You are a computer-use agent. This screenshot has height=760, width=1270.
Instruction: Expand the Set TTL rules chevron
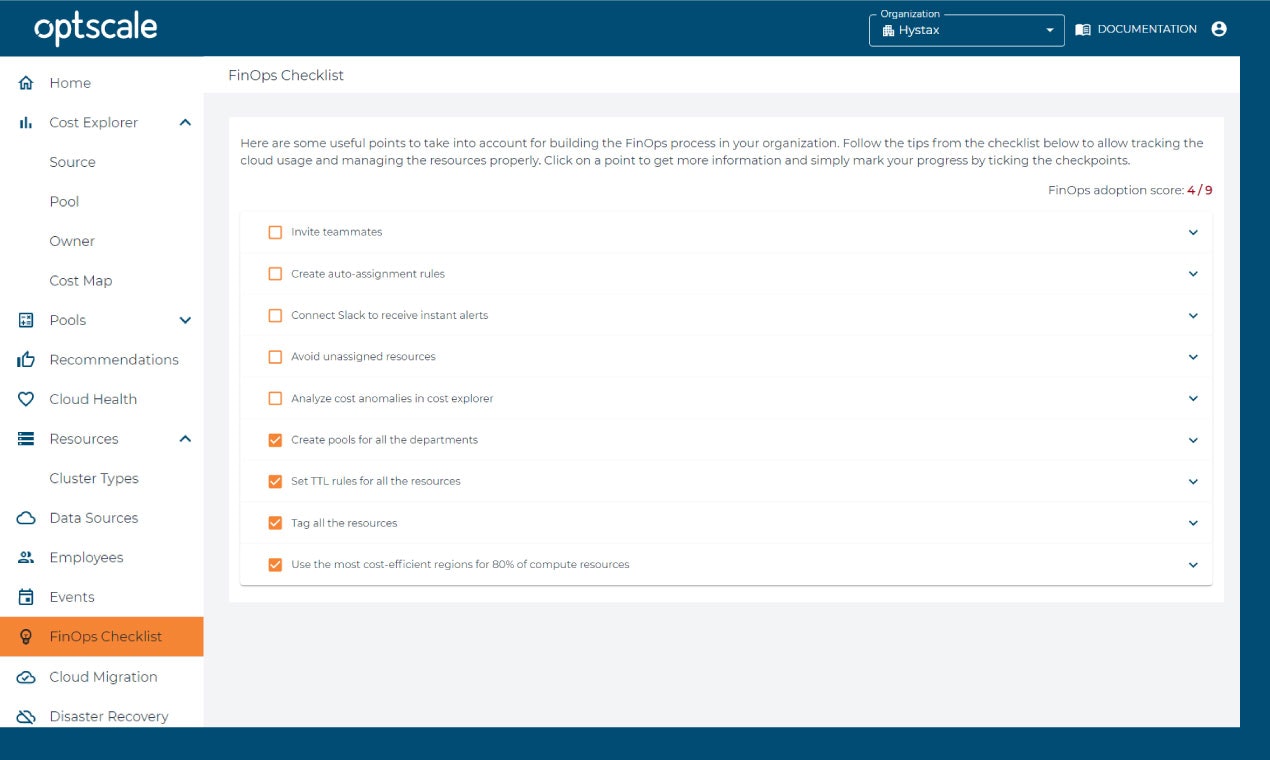1193,481
